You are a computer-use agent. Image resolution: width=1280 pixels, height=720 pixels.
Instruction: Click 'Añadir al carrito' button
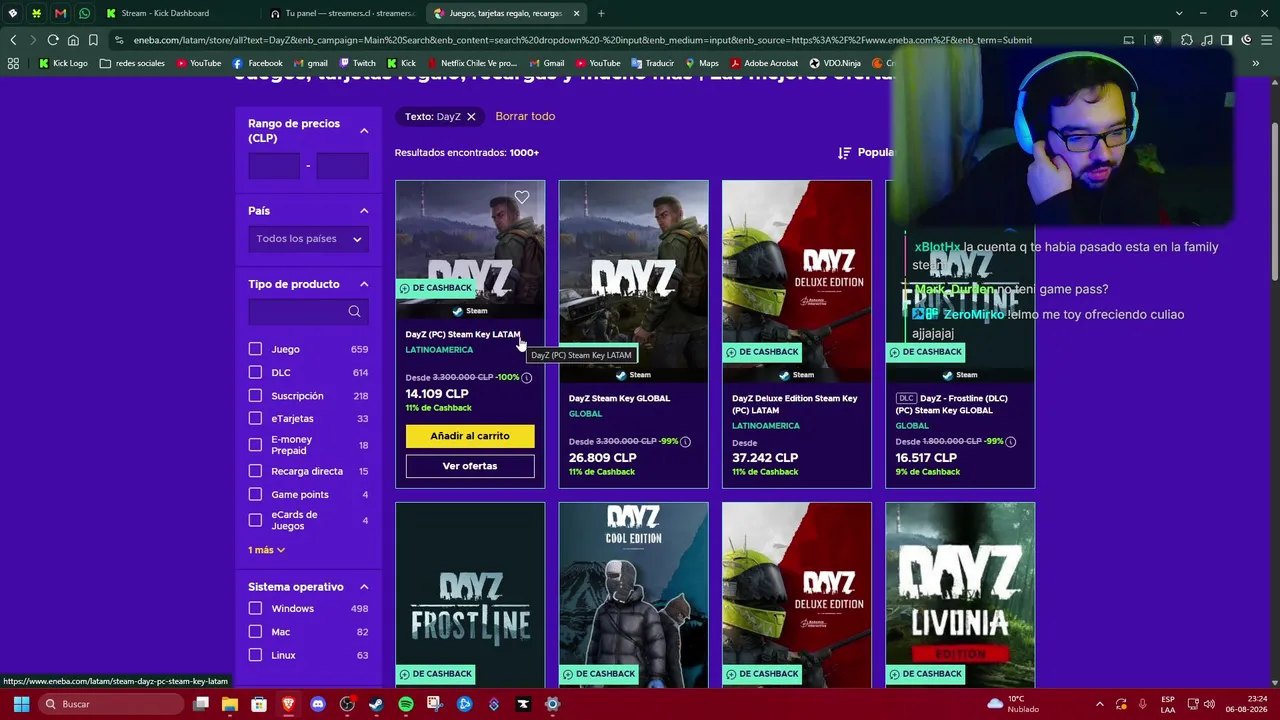470,436
